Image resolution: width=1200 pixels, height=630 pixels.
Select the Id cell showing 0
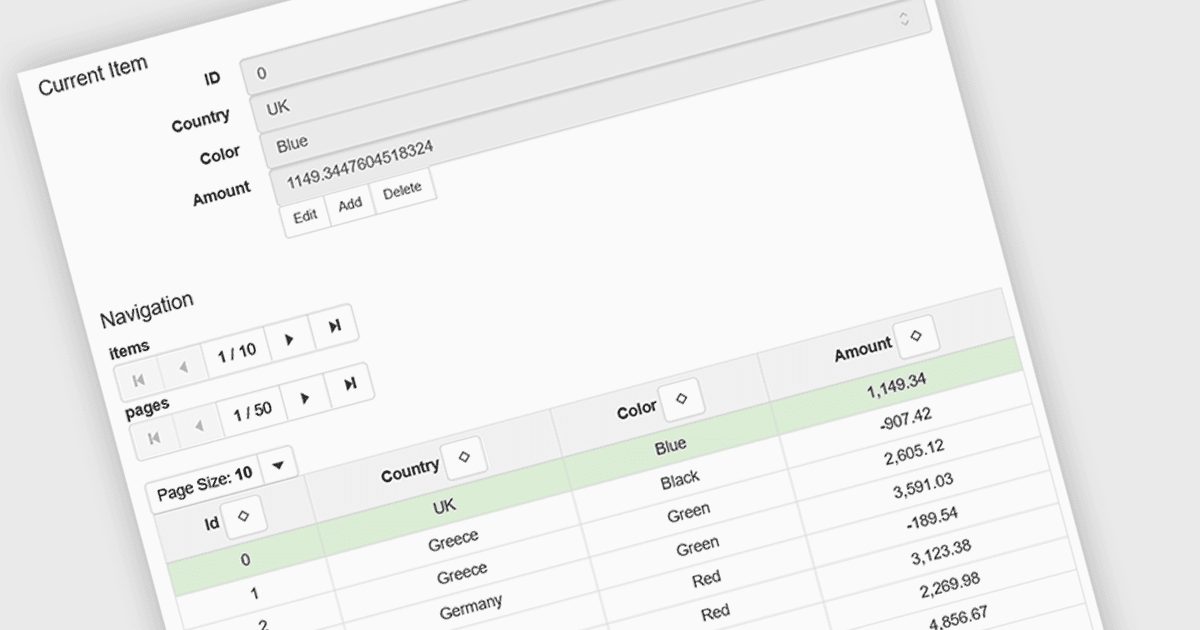[x=245, y=561]
